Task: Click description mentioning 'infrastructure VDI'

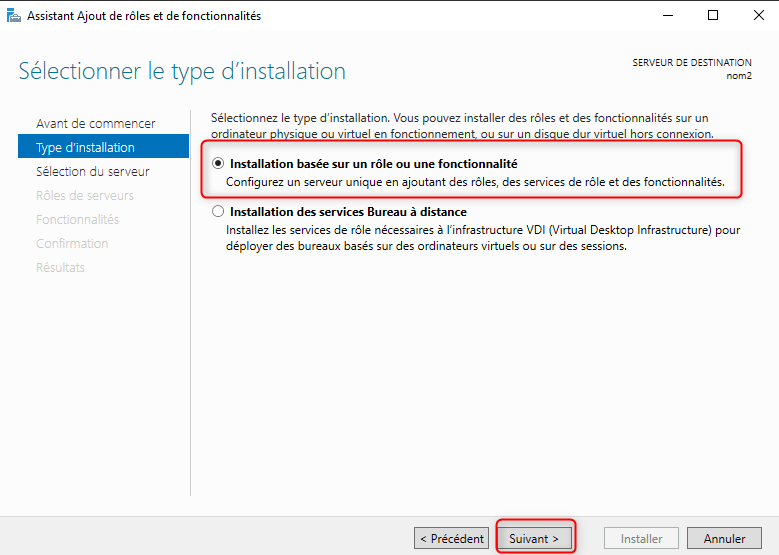Action: point(483,238)
